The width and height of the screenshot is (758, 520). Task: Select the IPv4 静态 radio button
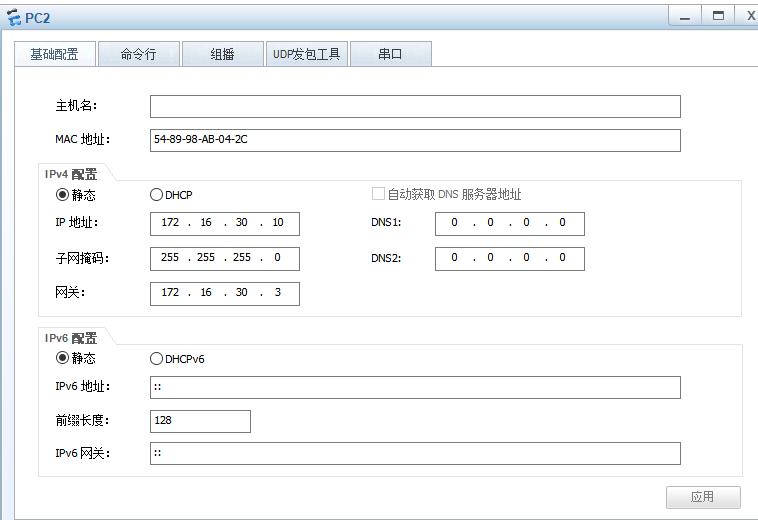(62, 195)
